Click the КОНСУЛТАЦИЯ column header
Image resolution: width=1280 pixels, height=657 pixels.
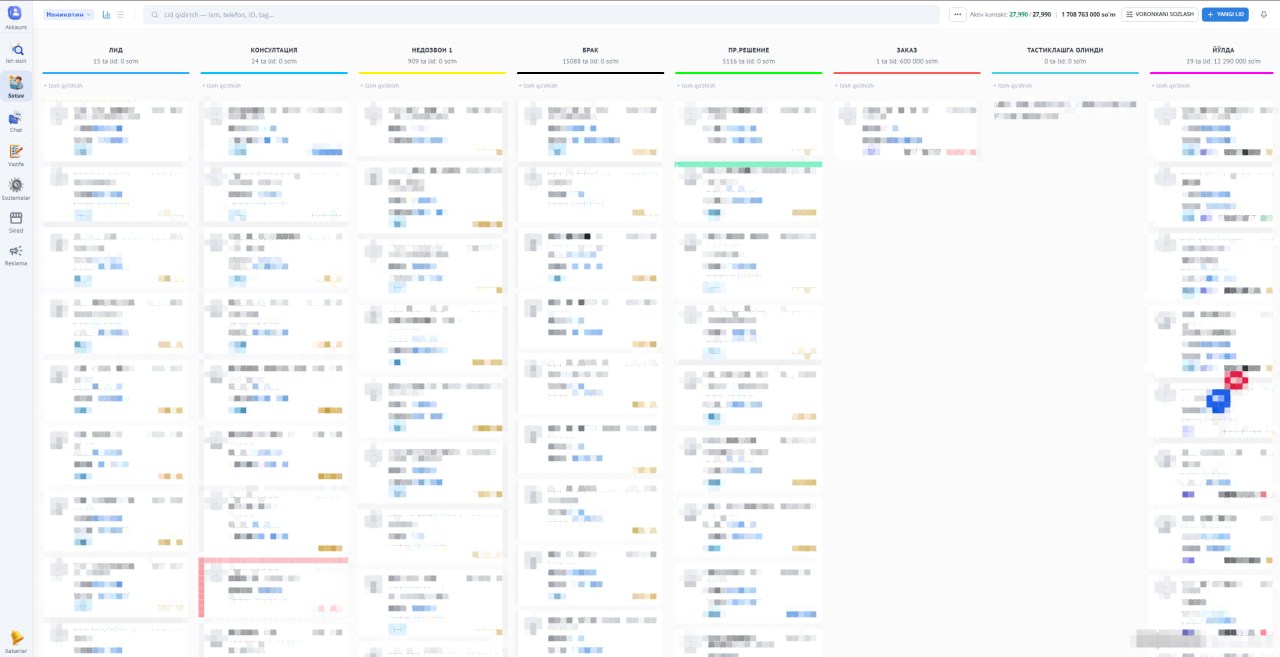point(274,50)
